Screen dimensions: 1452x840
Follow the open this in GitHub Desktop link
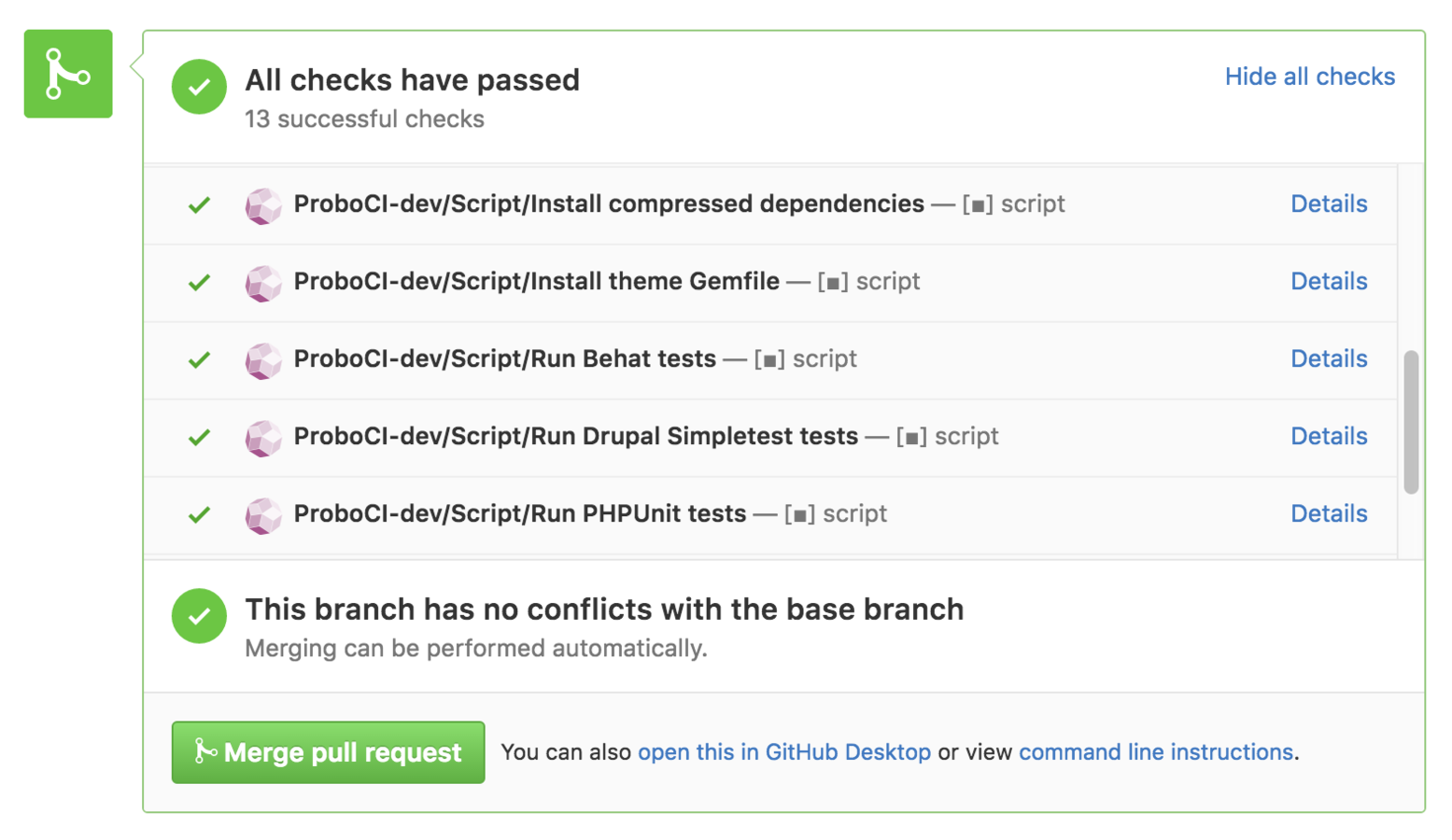(x=783, y=752)
